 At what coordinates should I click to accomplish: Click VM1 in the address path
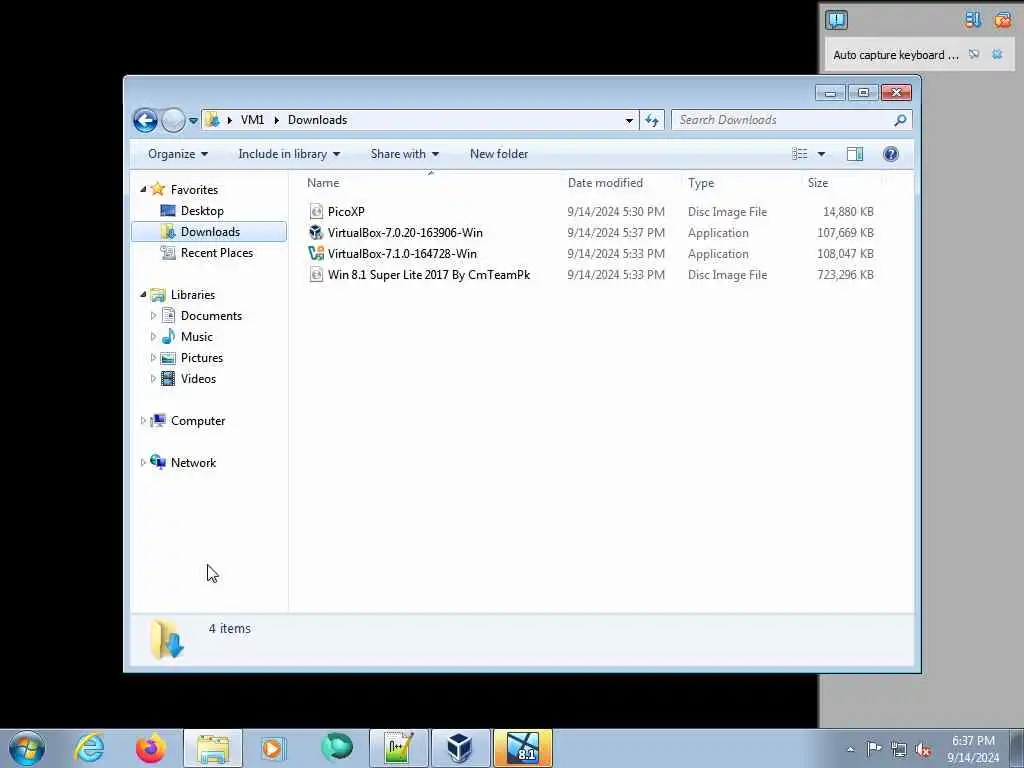click(252, 120)
